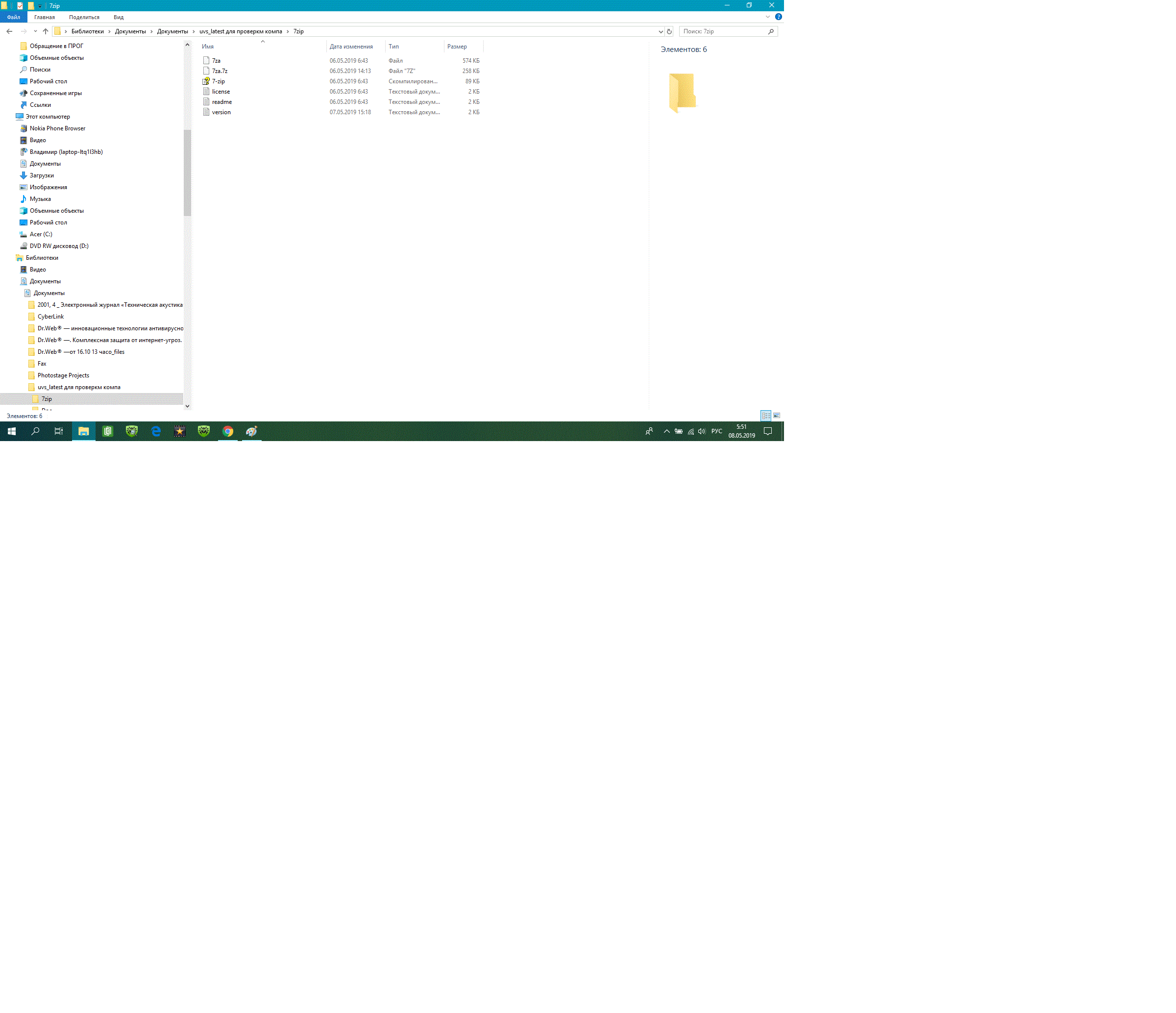Screen dimensions: 1176x1013
Task: Open the 7-zip compiled help file
Action: click(219, 81)
